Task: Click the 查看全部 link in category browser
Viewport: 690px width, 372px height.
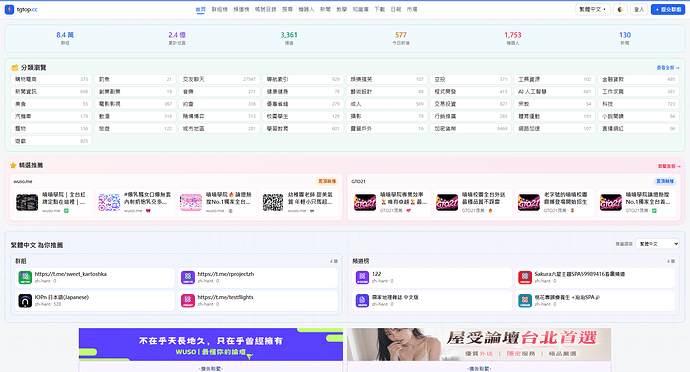Action: (x=668, y=68)
